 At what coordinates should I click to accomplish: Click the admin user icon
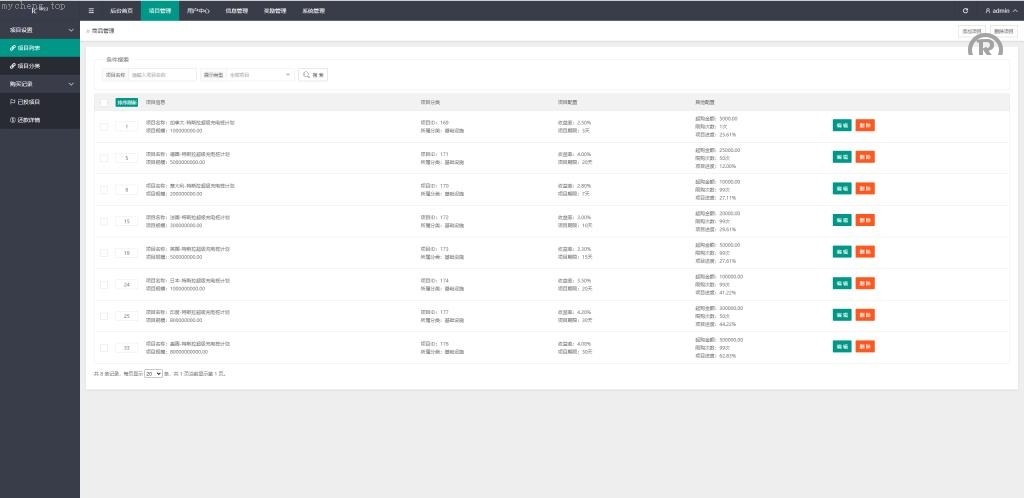point(988,10)
